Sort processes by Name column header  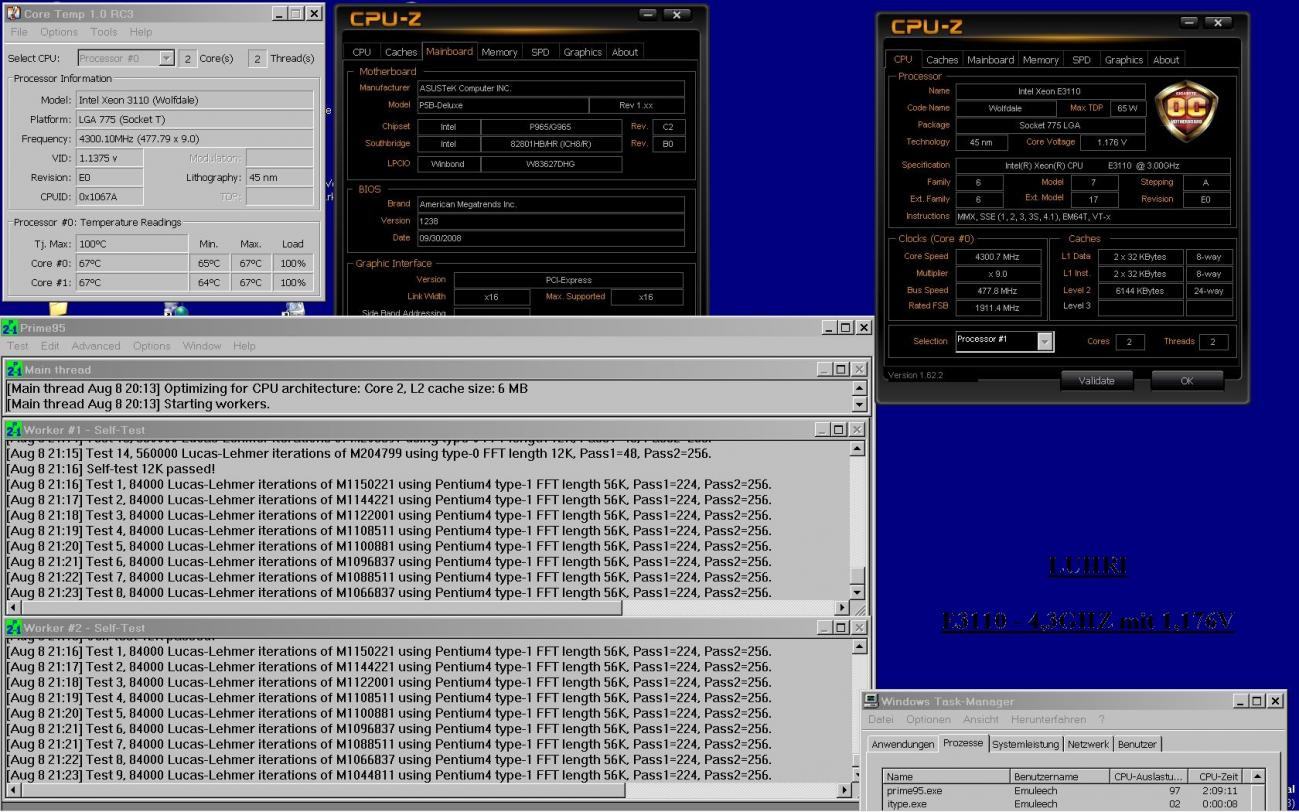[x=947, y=776]
